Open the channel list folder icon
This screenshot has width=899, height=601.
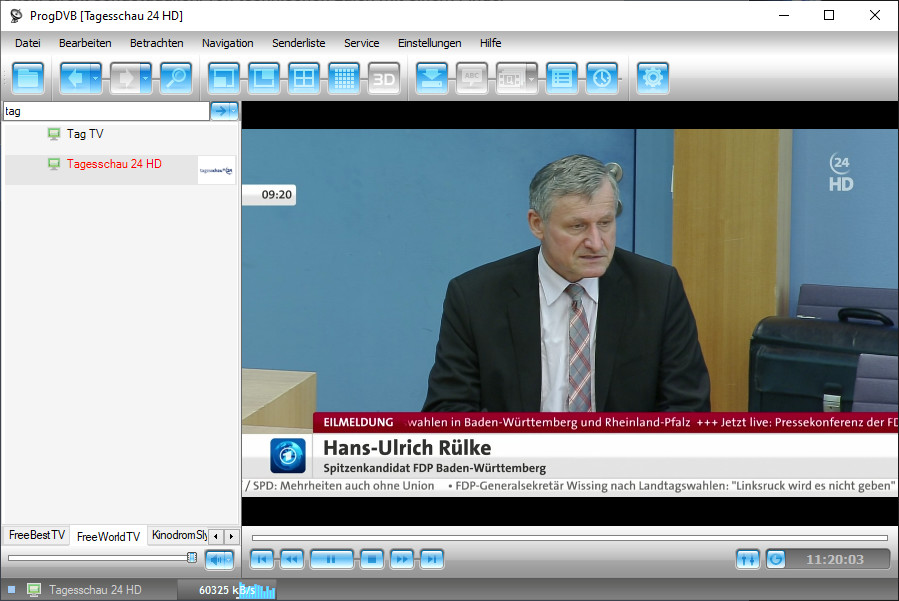click(28, 79)
